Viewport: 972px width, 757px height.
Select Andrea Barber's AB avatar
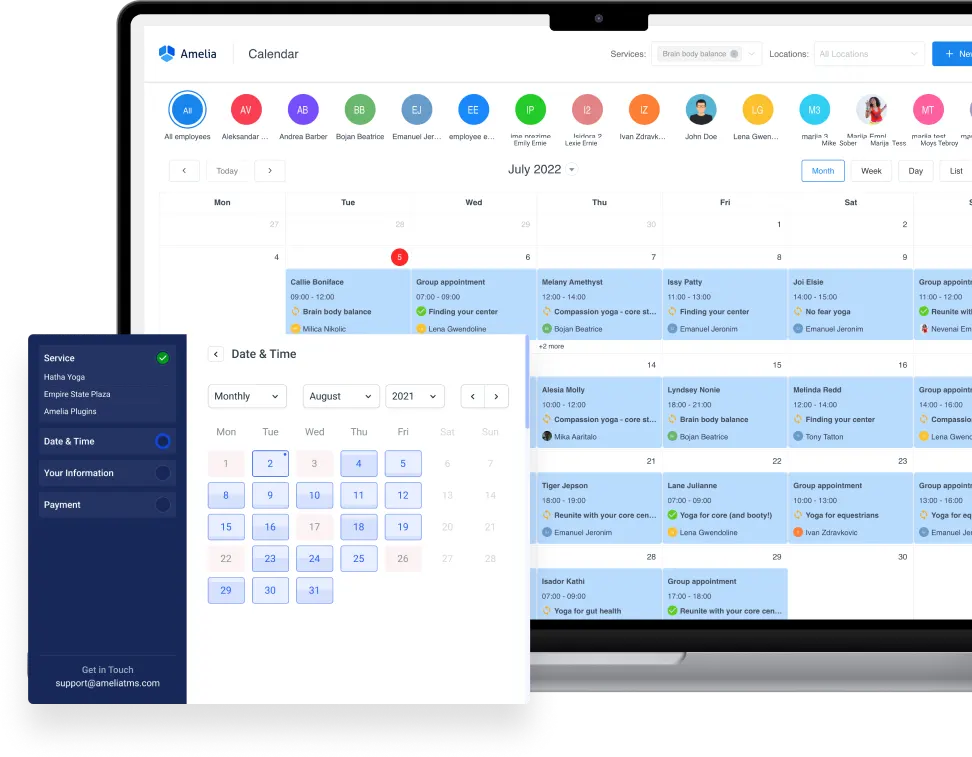[x=303, y=110]
